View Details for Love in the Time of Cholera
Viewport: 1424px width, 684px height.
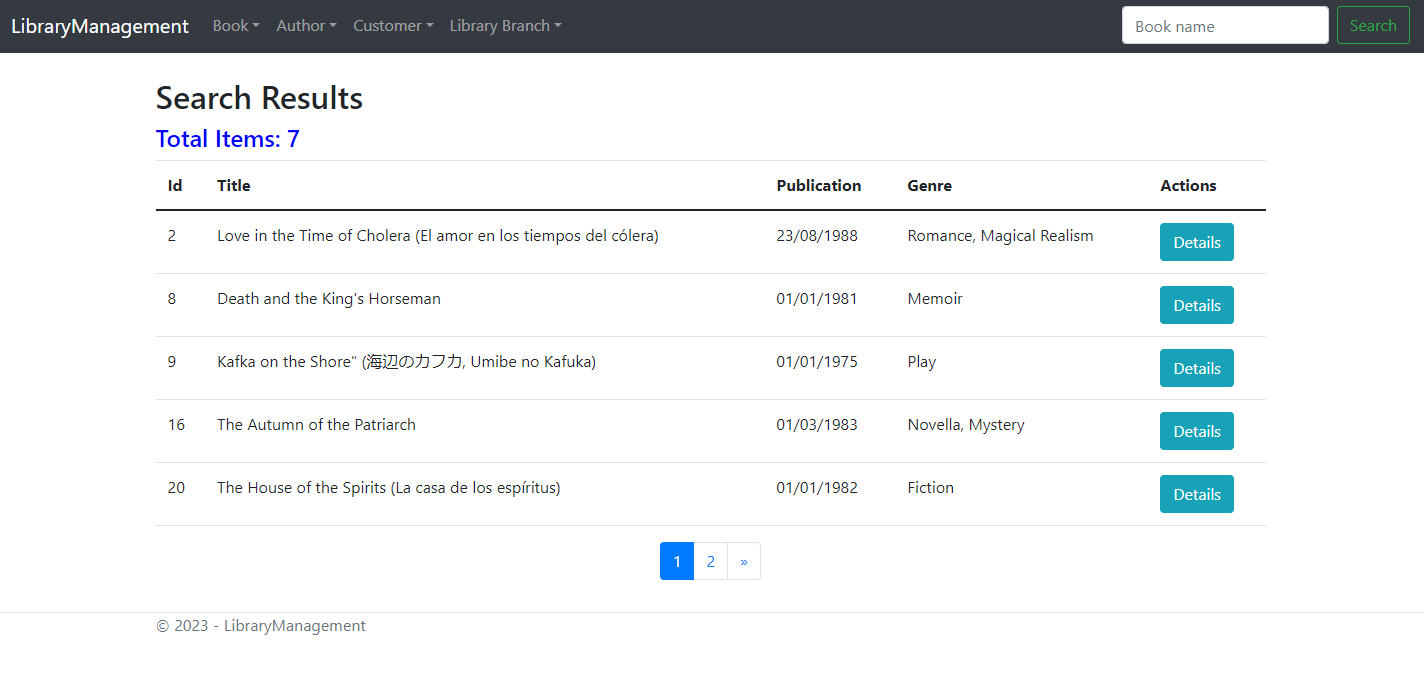coord(1196,242)
